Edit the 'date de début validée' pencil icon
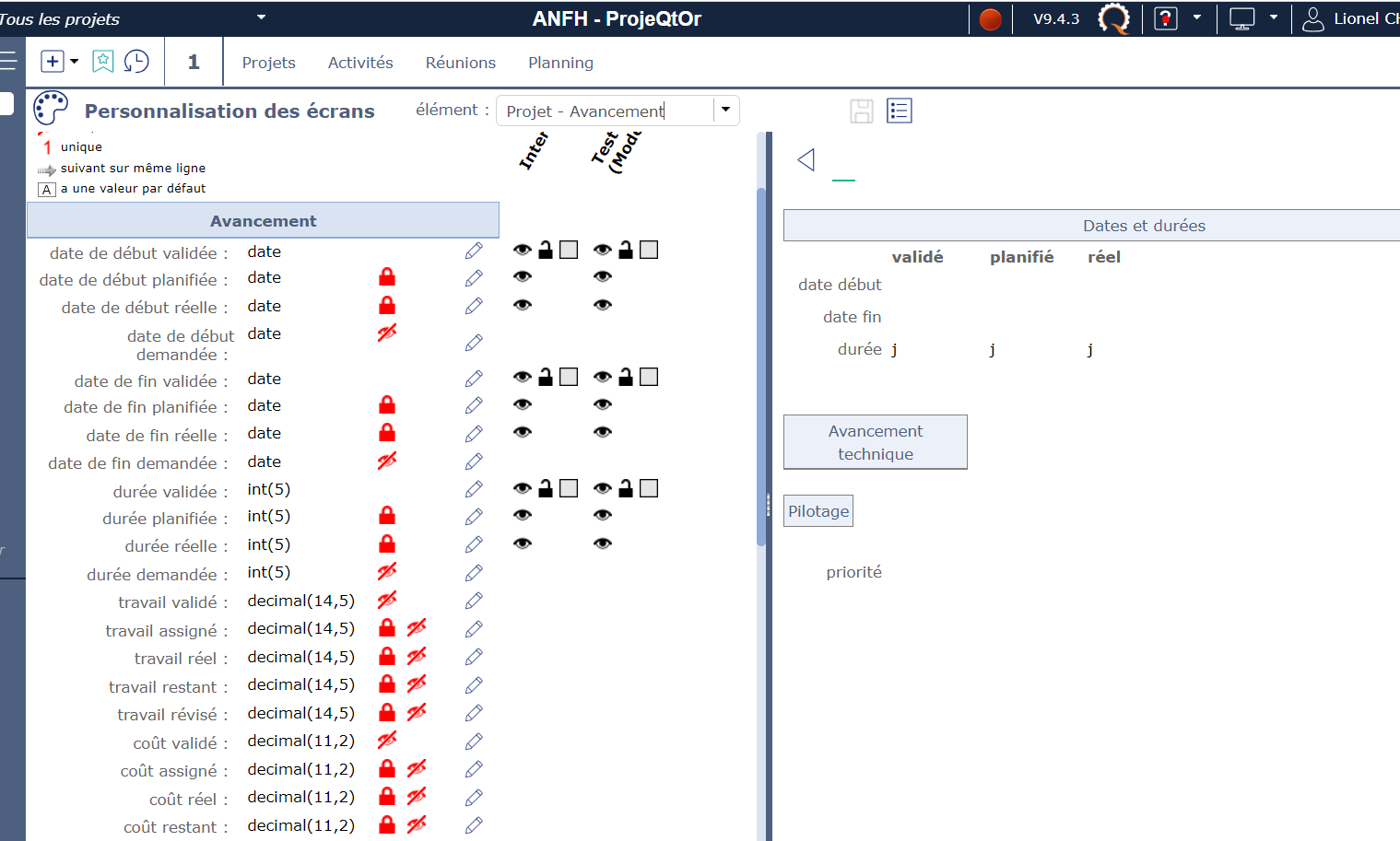 pyautogui.click(x=474, y=251)
